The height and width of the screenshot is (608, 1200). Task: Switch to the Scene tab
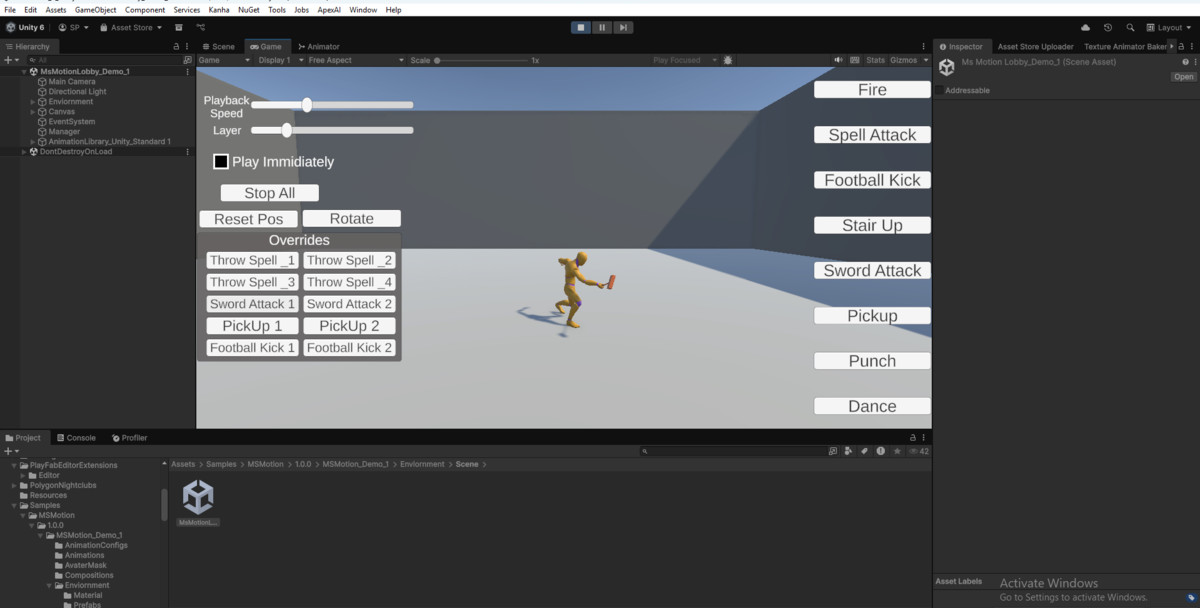pos(218,46)
